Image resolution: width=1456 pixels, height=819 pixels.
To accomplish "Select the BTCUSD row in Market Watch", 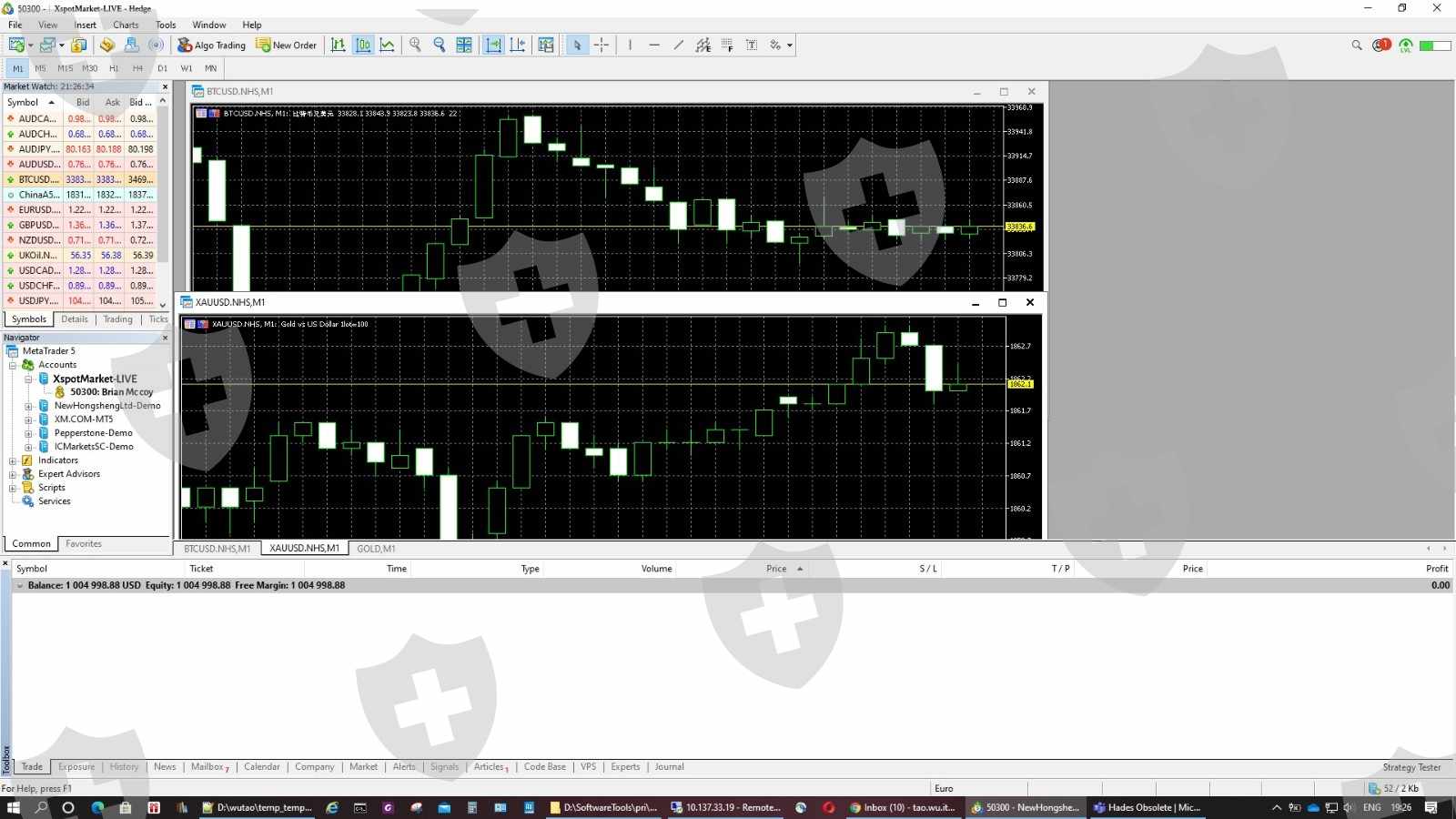I will 80,179.
